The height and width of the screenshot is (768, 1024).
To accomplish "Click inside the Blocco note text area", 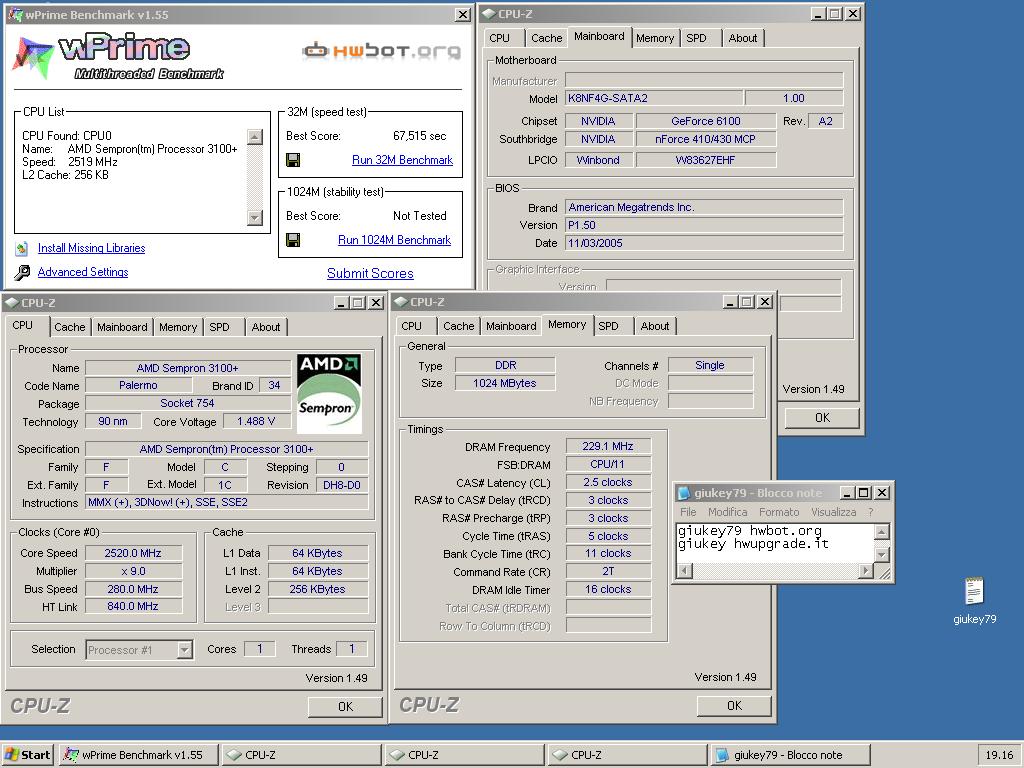I will point(775,543).
